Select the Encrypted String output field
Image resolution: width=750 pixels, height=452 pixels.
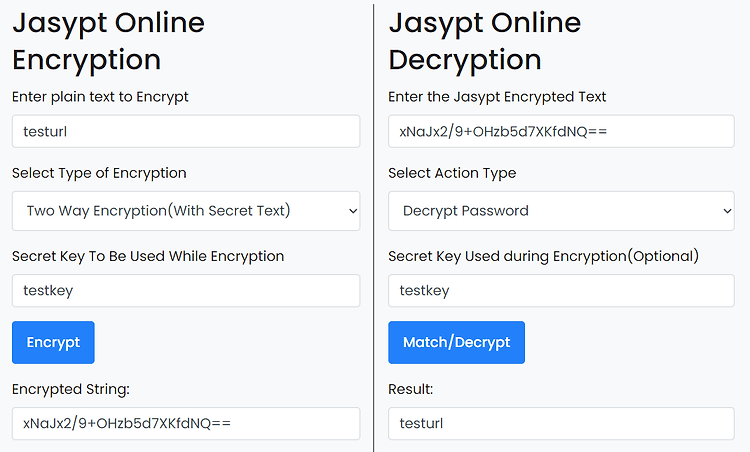click(x=186, y=423)
